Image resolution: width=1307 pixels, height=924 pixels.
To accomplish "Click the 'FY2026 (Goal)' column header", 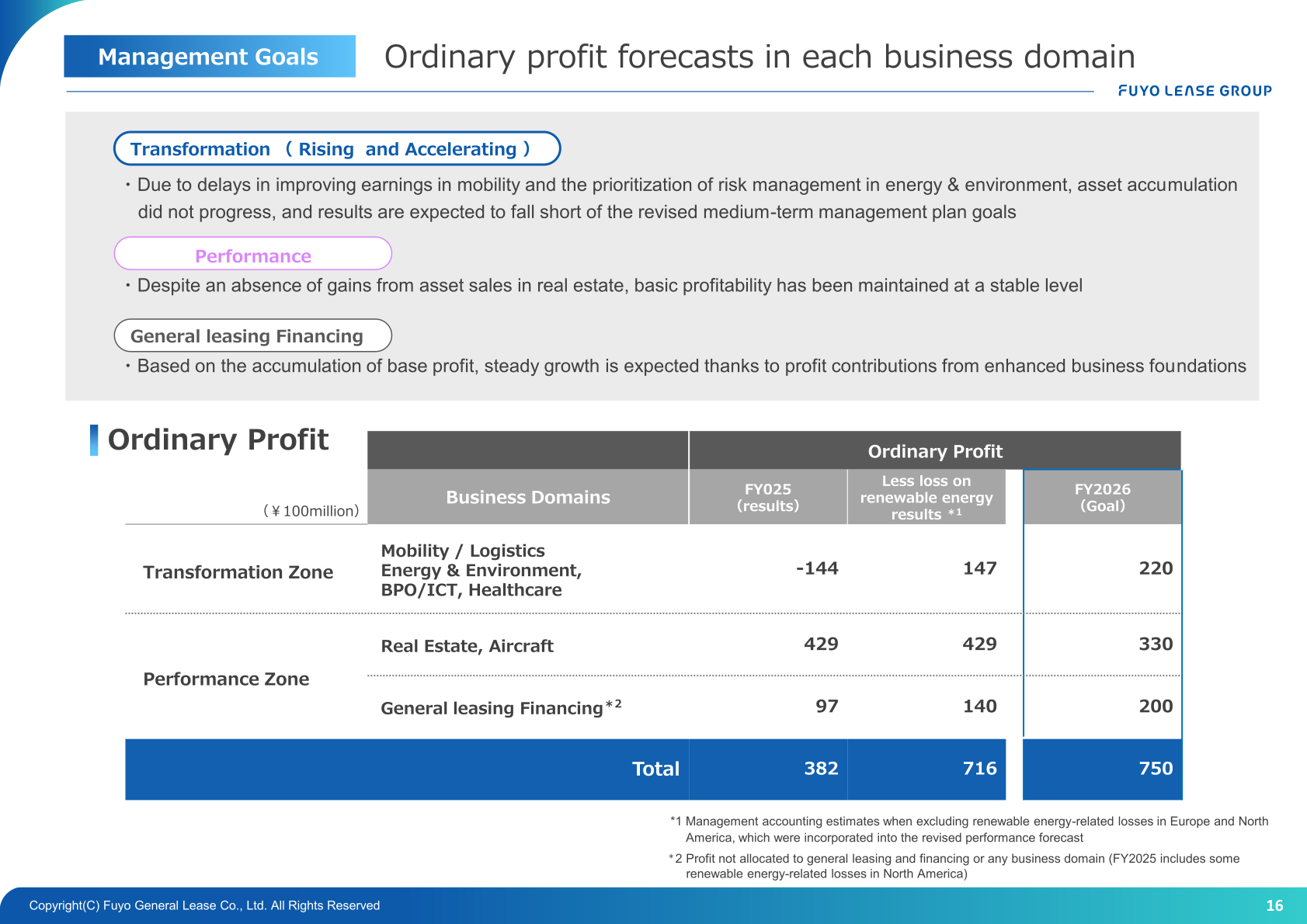I will click(x=1103, y=497).
